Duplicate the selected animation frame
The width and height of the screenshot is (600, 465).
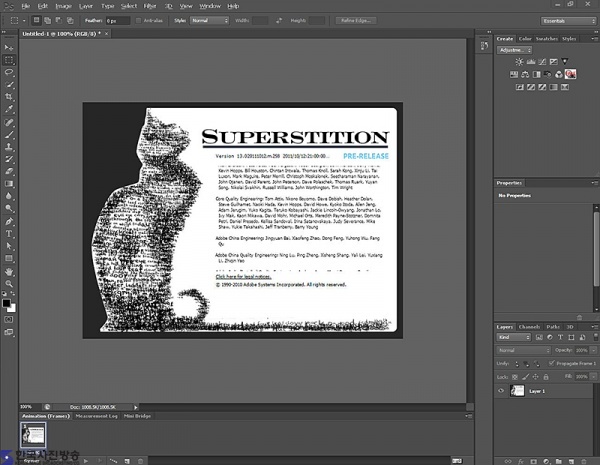127,461
